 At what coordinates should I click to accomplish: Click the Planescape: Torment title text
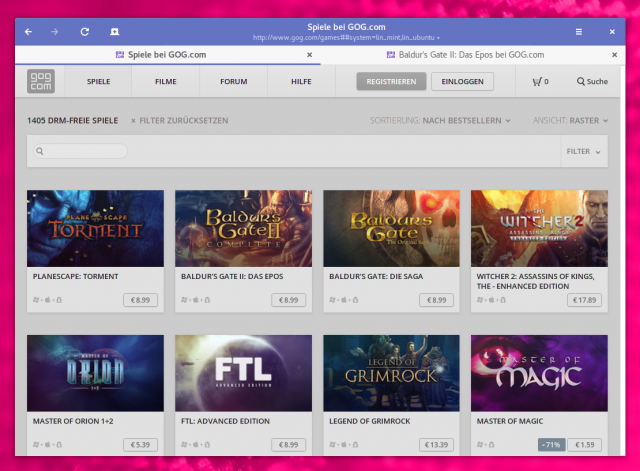tap(76, 276)
